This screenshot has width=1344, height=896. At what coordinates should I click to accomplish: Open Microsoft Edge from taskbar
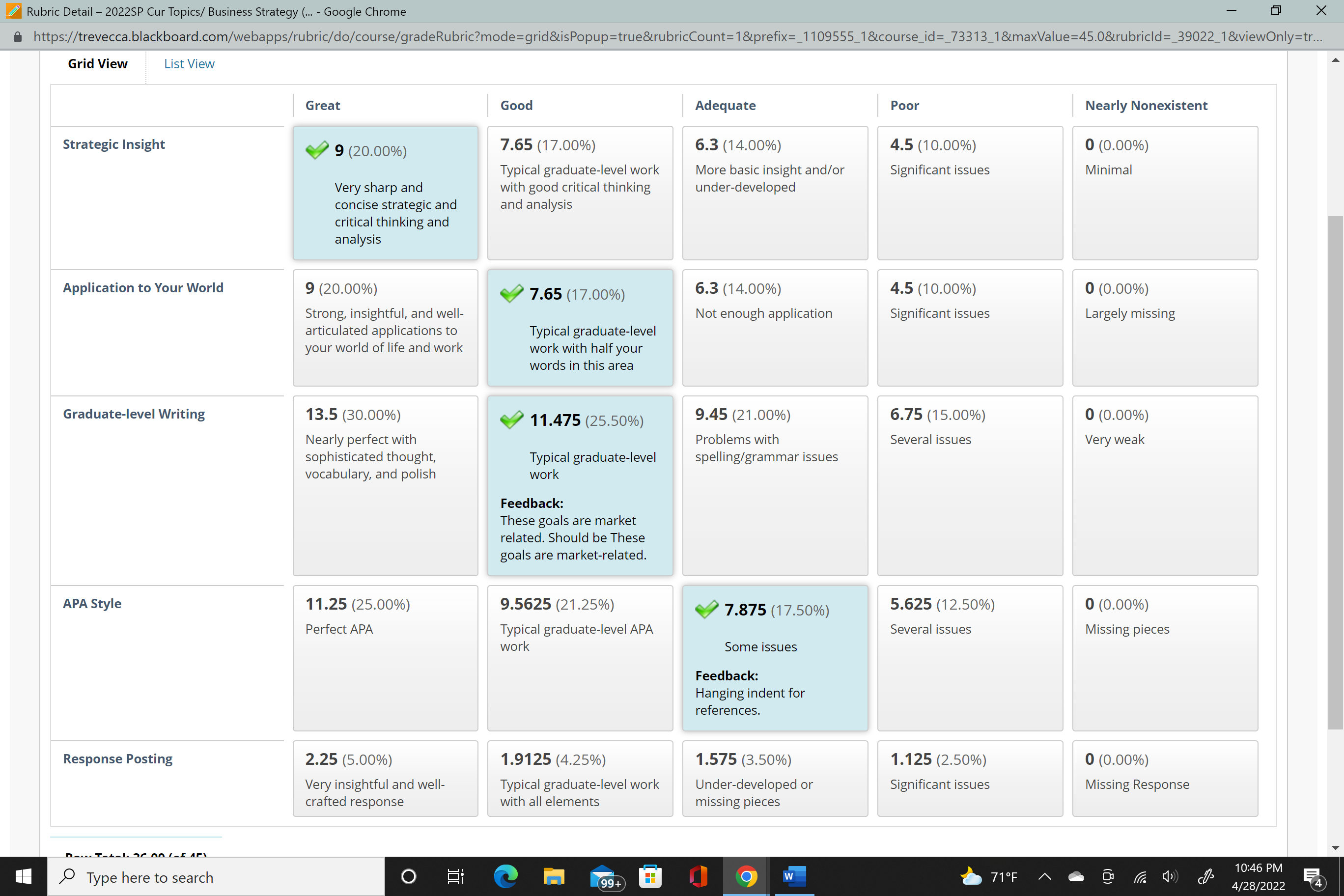point(505,876)
